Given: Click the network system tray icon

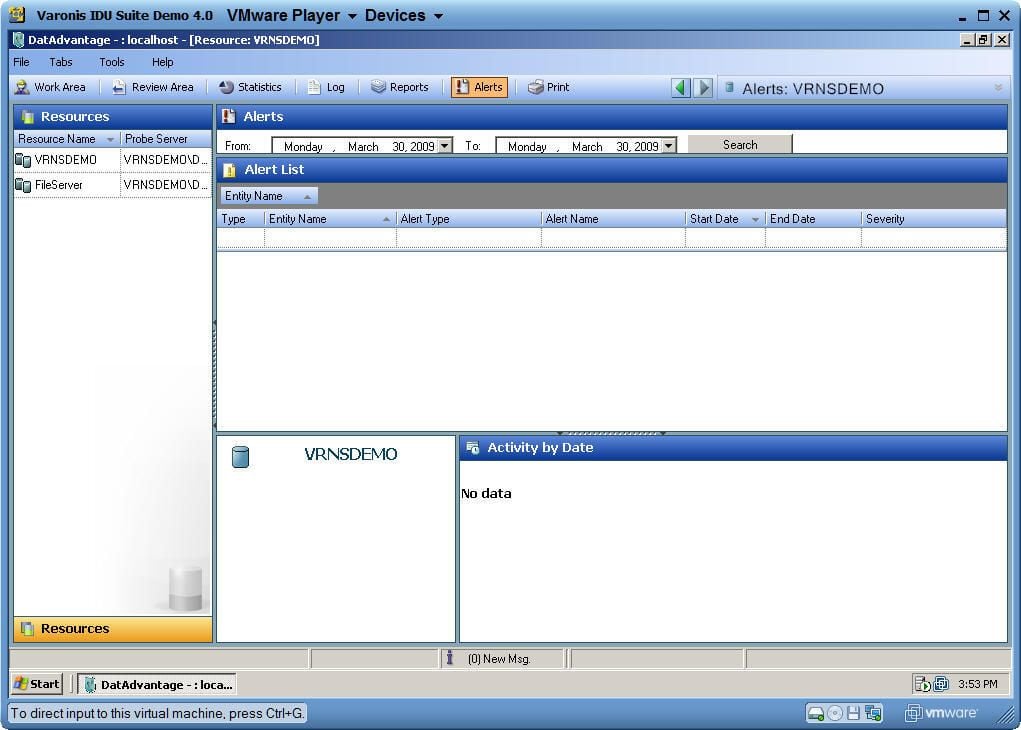Looking at the screenshot, I should pyautogui.click(x=941, y=684).
